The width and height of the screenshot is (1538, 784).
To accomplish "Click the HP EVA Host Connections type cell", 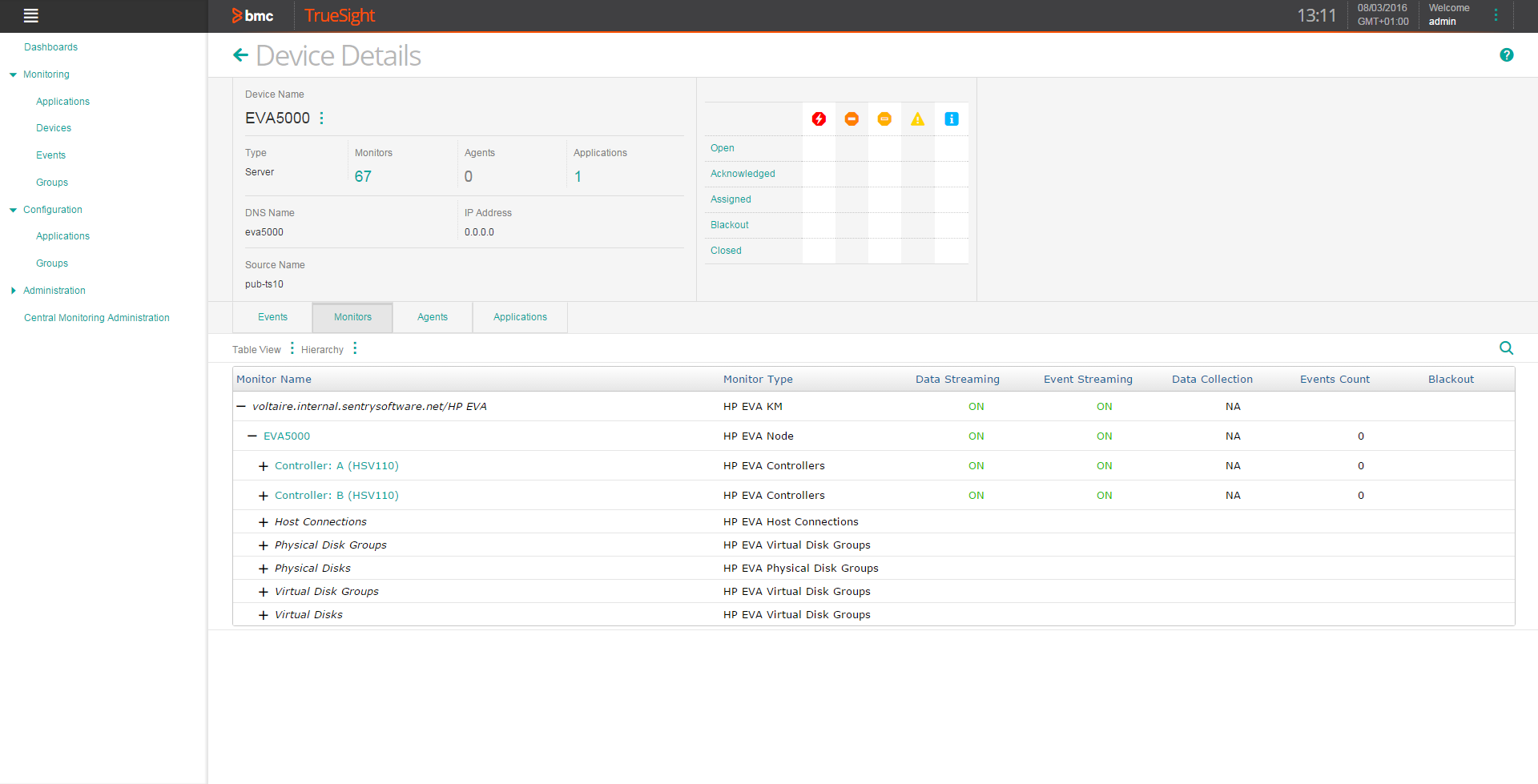I will pos(791,522).
